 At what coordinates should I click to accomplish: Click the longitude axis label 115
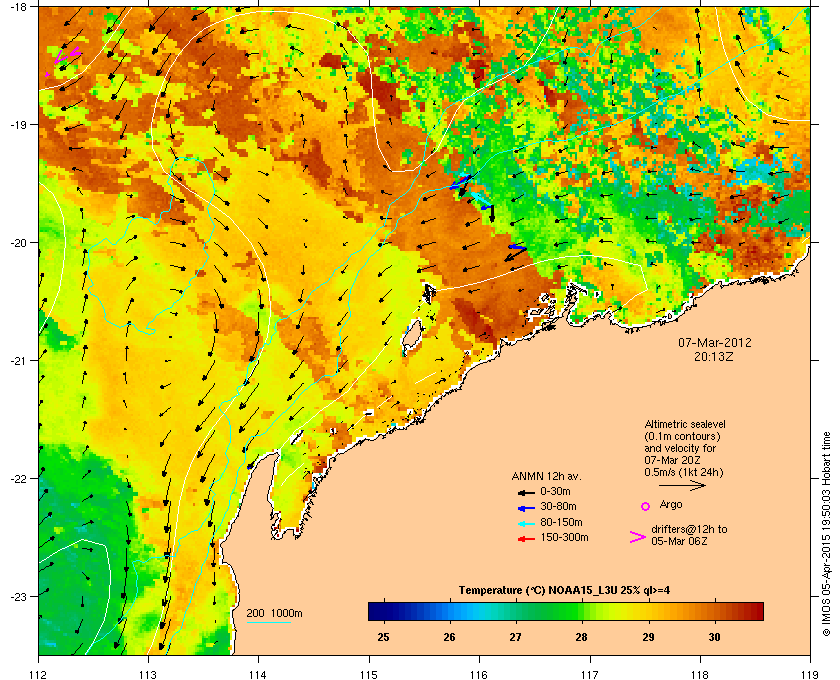(x=369, y=675)
